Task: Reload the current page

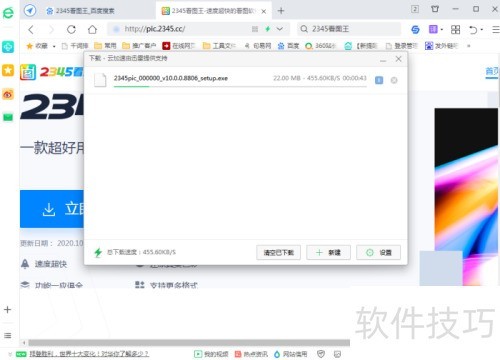Action: pyautogui.click(x=71, y=30)
